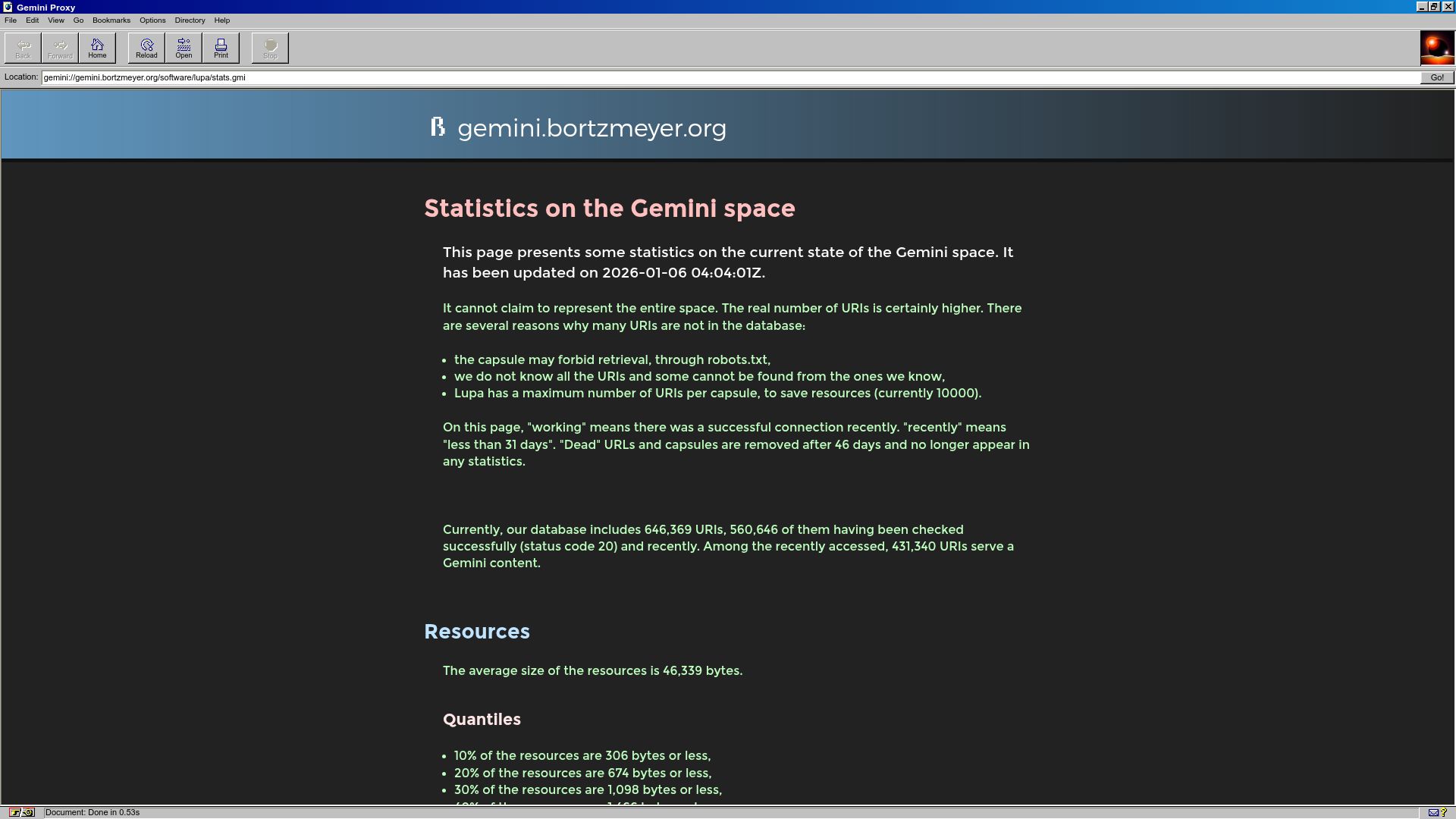Click the 'Resources' section heading
Viewport: 1456px width, 819px height.
(476, 632)
